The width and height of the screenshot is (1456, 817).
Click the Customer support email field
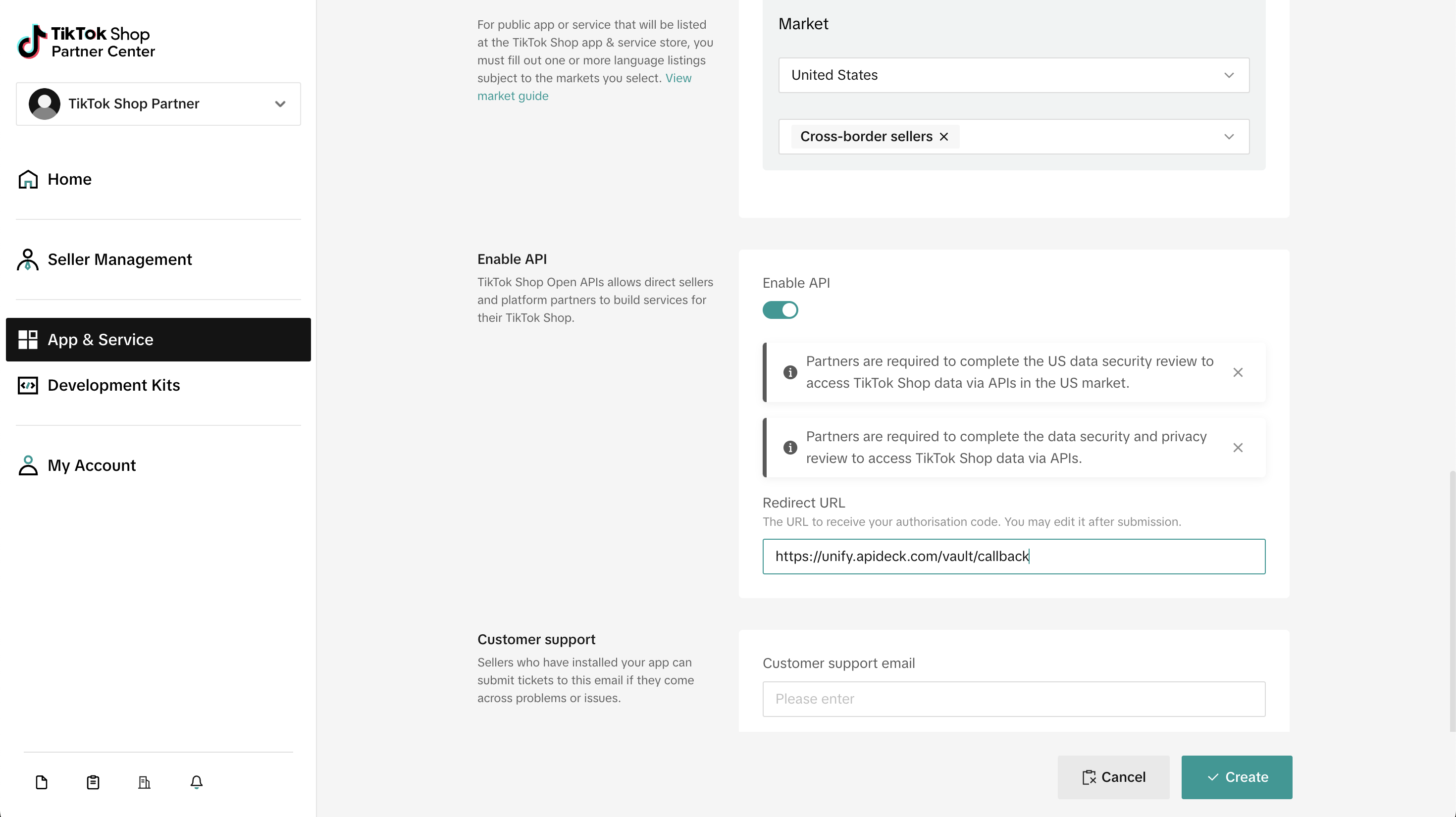coord(1013,699)
